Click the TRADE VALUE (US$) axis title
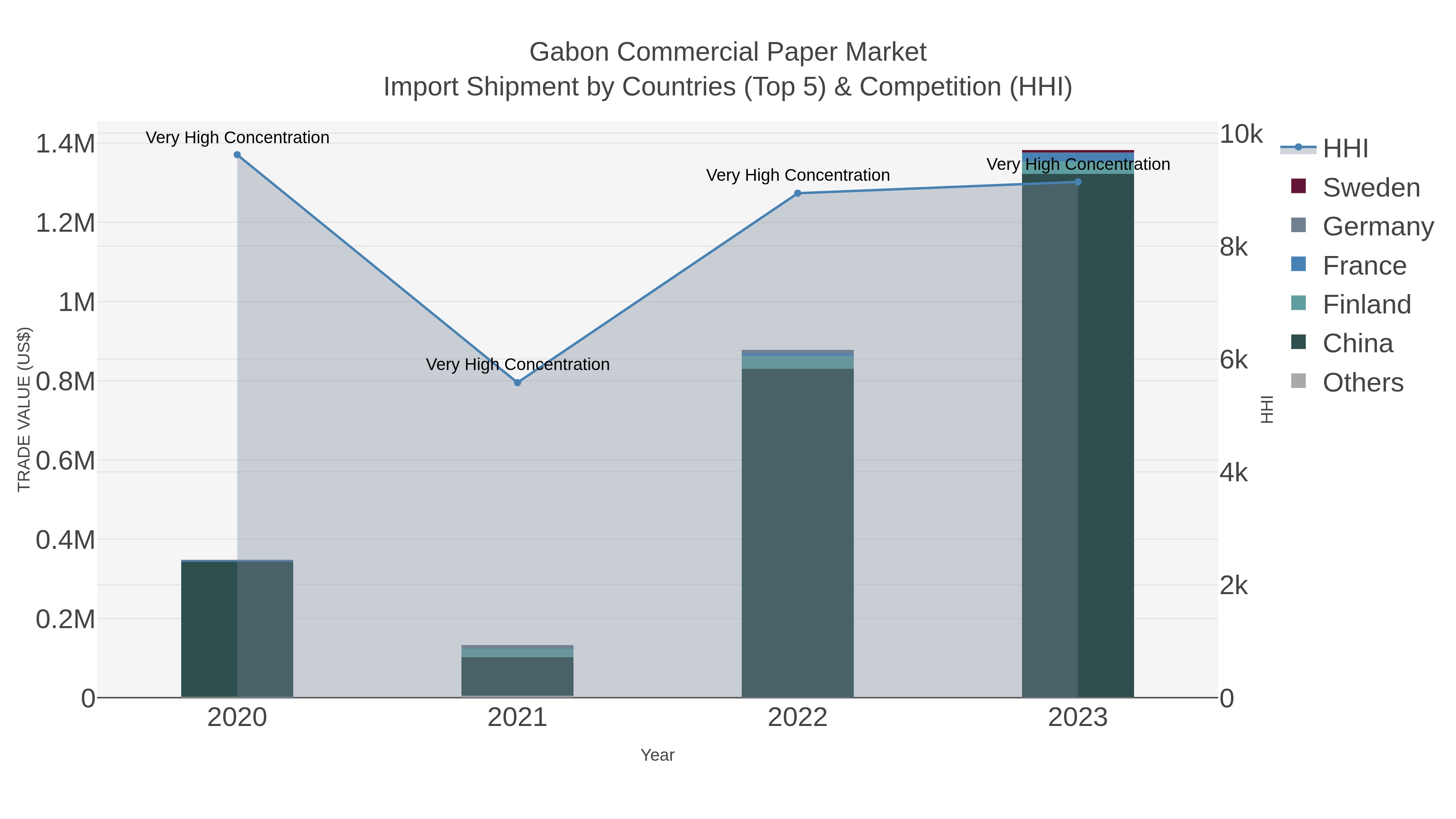The width and height of the screenshot is (1456, 819). [24, 409]
